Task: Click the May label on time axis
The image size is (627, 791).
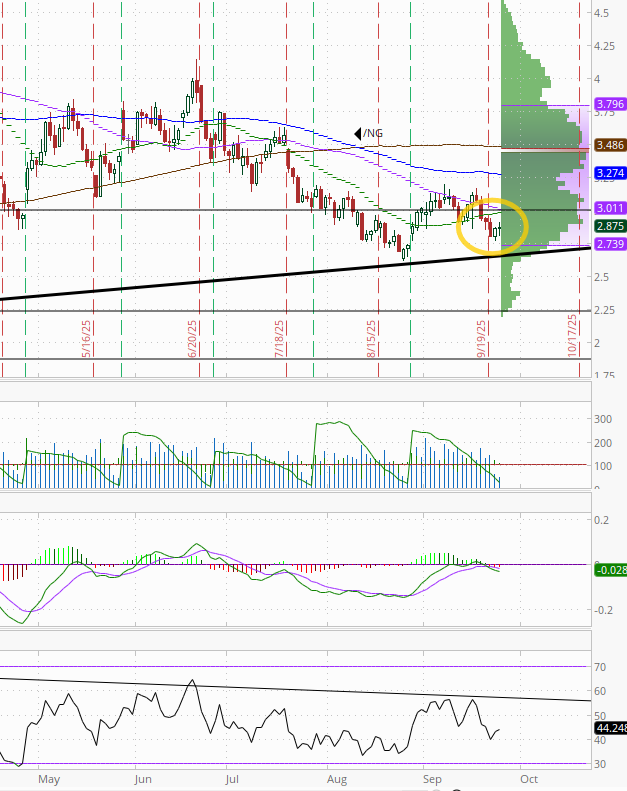Action: point(49,779)
